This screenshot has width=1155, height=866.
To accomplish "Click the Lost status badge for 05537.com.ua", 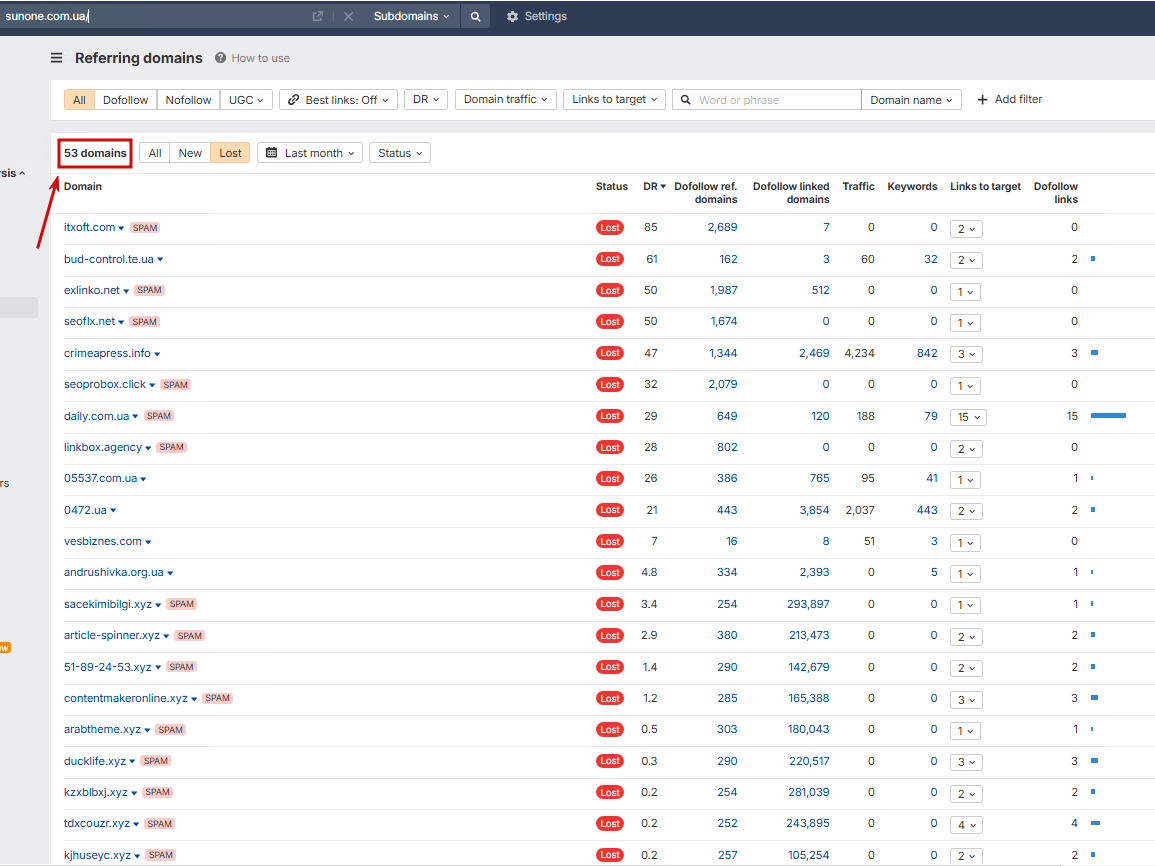I will pyautogui.click(x=610, y=479).
